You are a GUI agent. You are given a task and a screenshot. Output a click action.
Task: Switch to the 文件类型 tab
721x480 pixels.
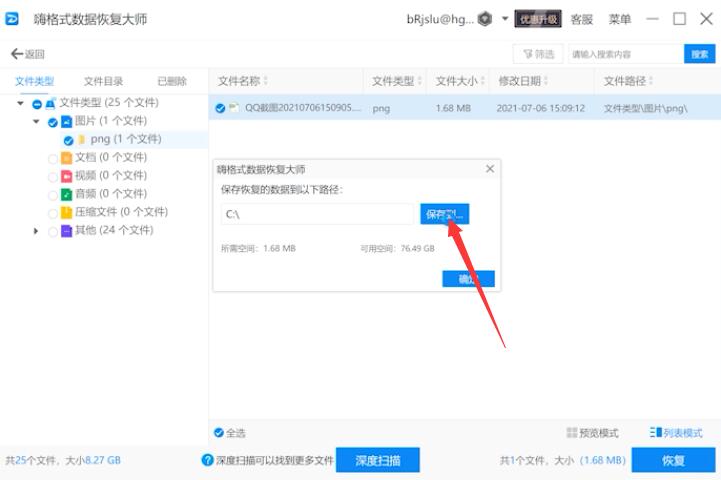click(34, 81)
